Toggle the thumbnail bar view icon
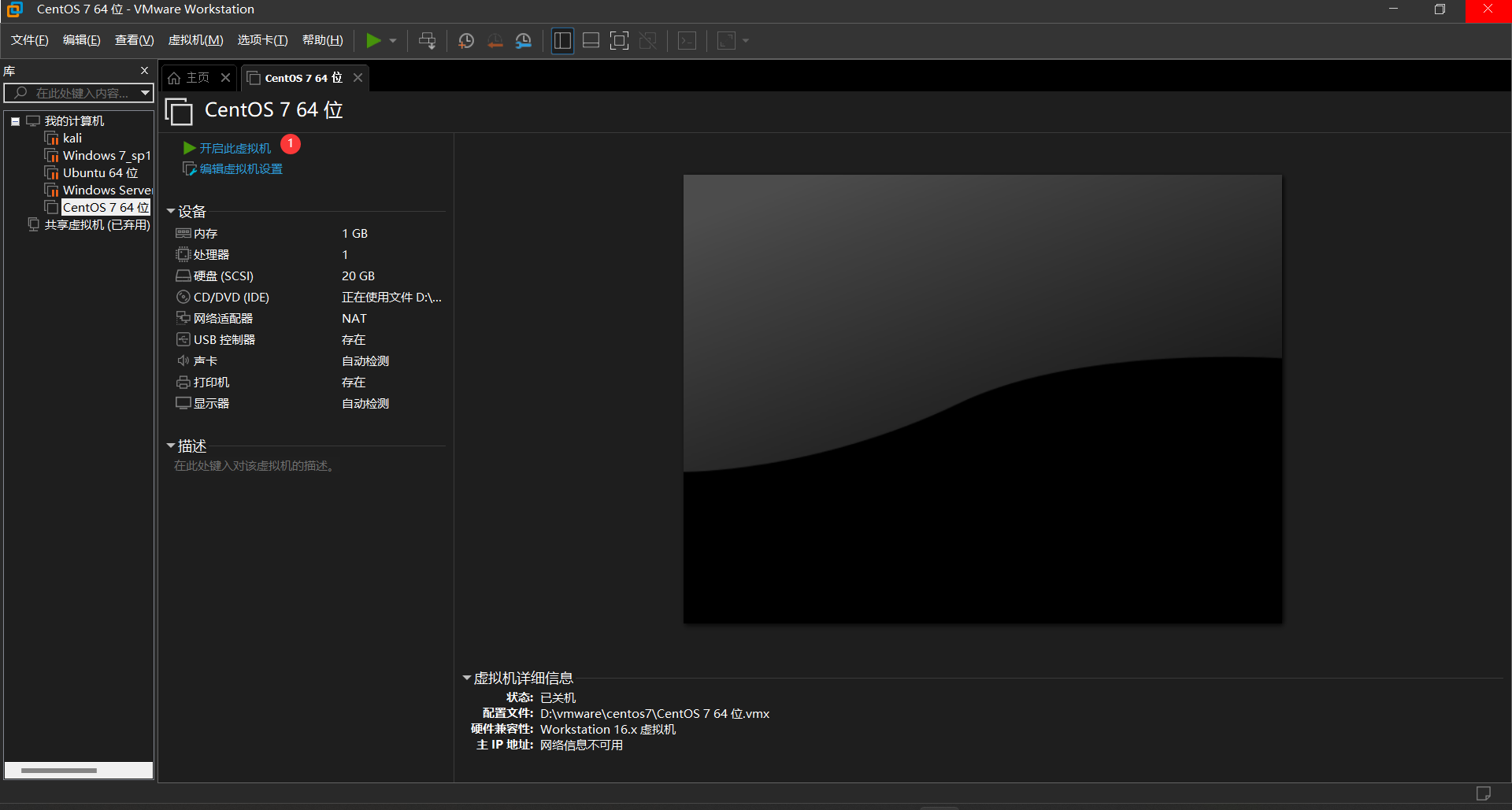The height and width of the screenshot is (810, 1512). [x=591, y=41]
